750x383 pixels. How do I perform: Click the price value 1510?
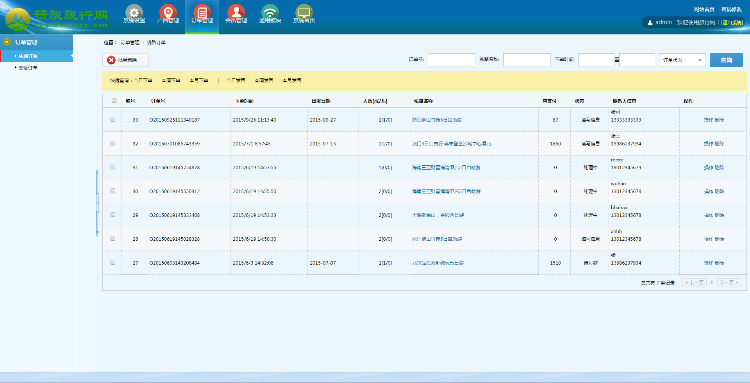[555, 263]
